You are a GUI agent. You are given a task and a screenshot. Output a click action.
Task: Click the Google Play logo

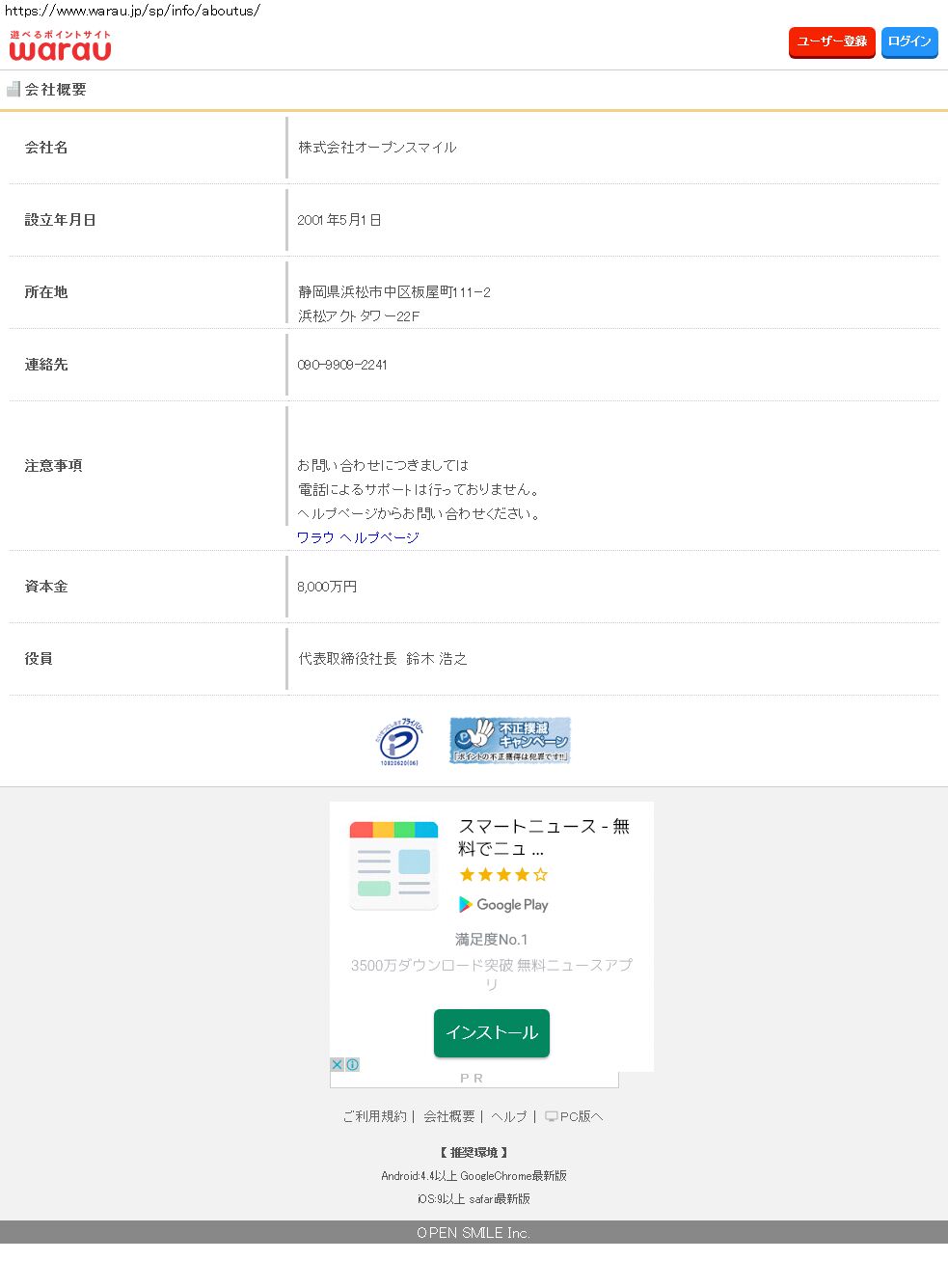[x=503, y=905]
